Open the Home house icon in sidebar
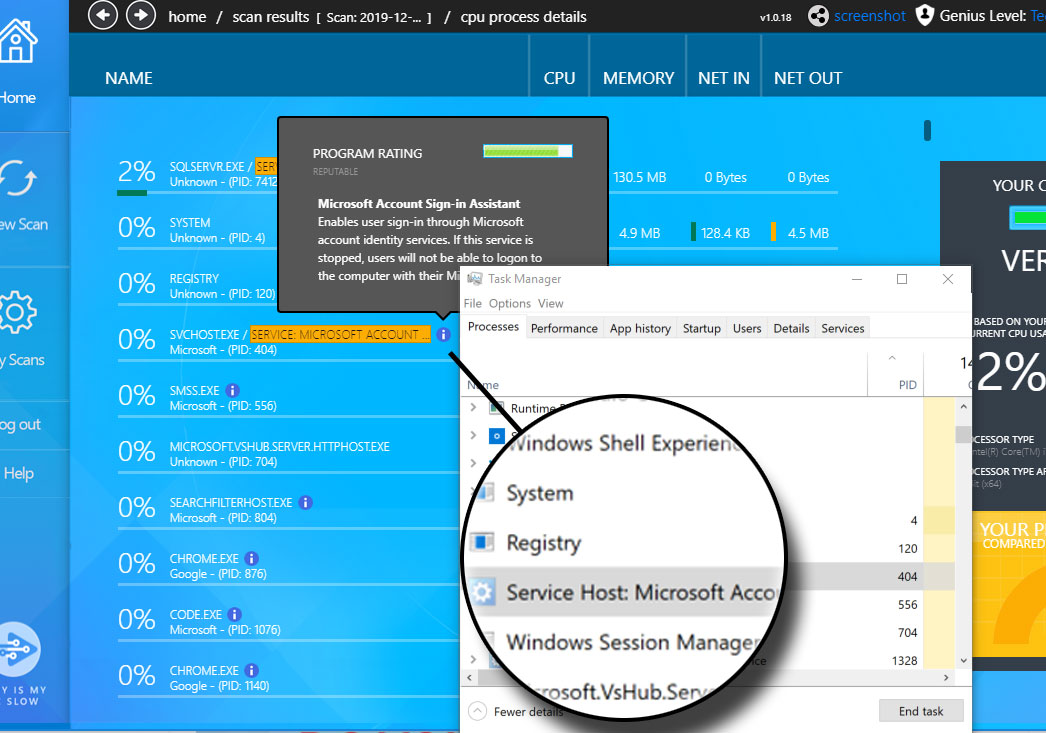Image resolution: width=1046 pixels, height=733 pixels. 17,41
